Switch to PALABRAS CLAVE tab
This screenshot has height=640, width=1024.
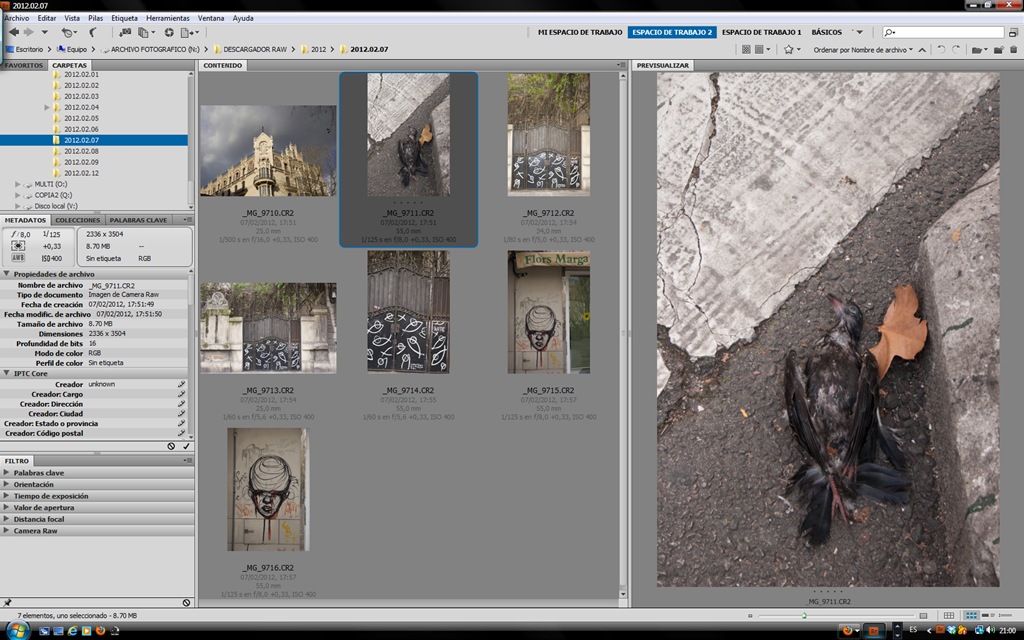pyautogui.click(x=138, y=220)
